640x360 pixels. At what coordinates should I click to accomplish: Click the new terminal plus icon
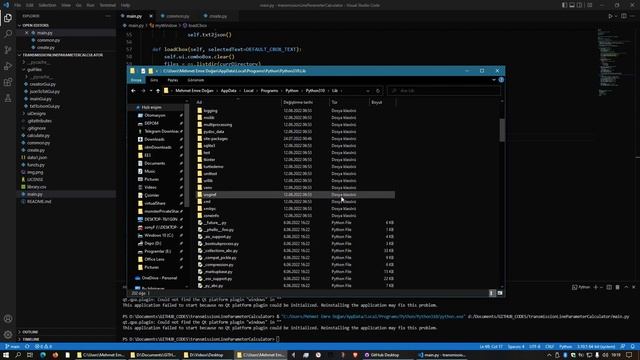pyautogui.click(x=596, y=287)
